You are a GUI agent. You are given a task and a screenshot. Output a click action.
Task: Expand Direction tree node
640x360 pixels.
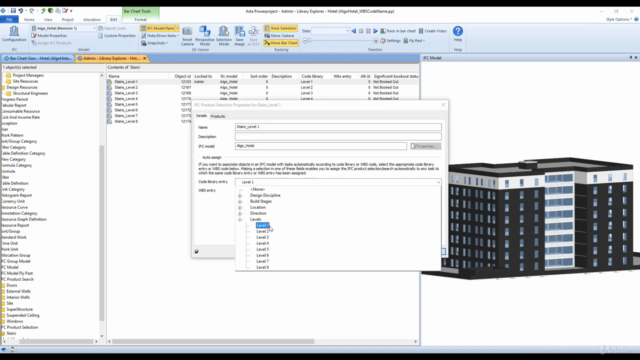tap(240, 213)
